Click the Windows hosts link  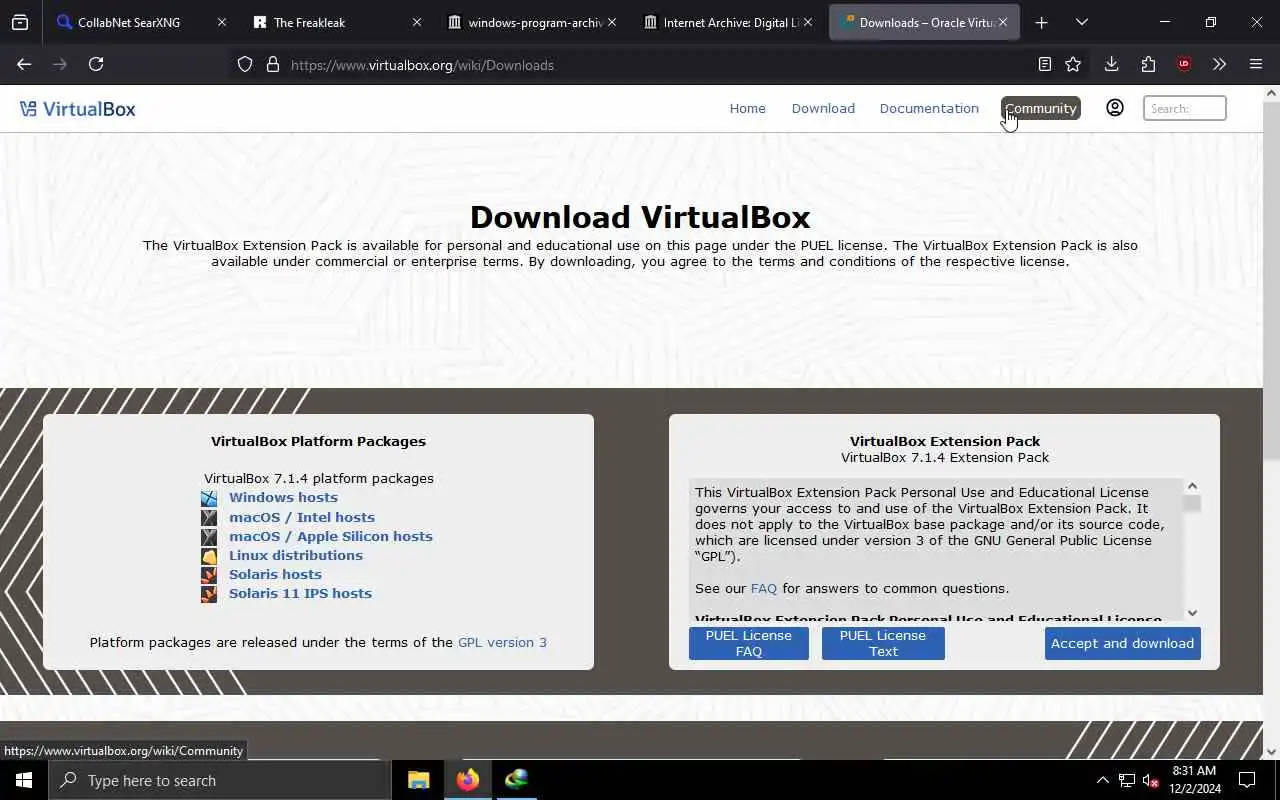(x=283, y=497)
